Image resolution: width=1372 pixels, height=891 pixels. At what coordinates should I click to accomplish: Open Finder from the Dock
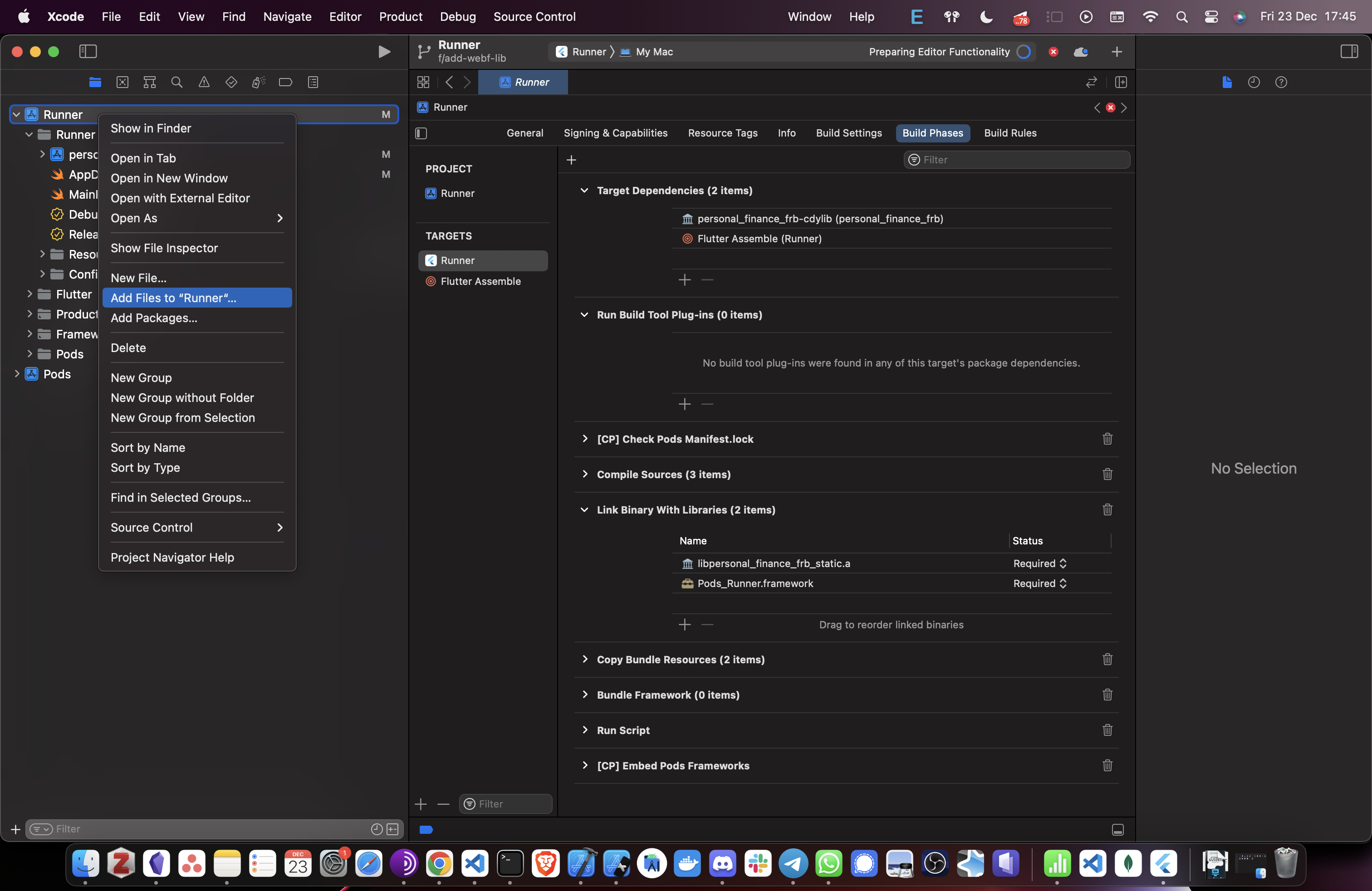coord(85,863)
